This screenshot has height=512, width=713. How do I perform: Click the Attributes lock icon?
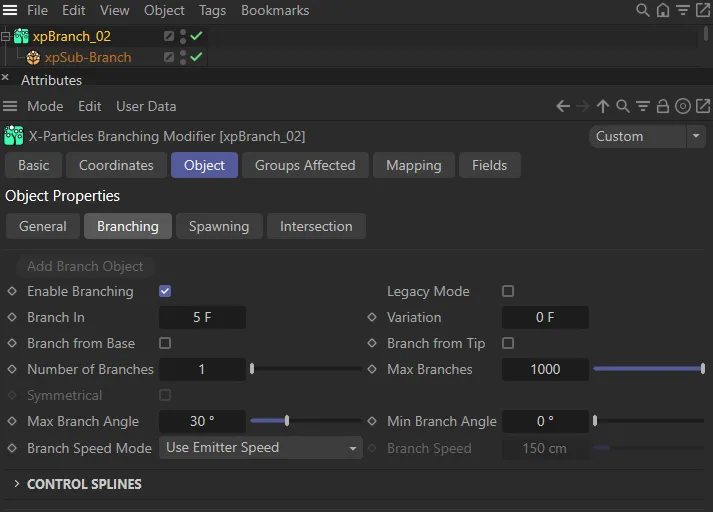pyautogui.click(x=663, y=106)
